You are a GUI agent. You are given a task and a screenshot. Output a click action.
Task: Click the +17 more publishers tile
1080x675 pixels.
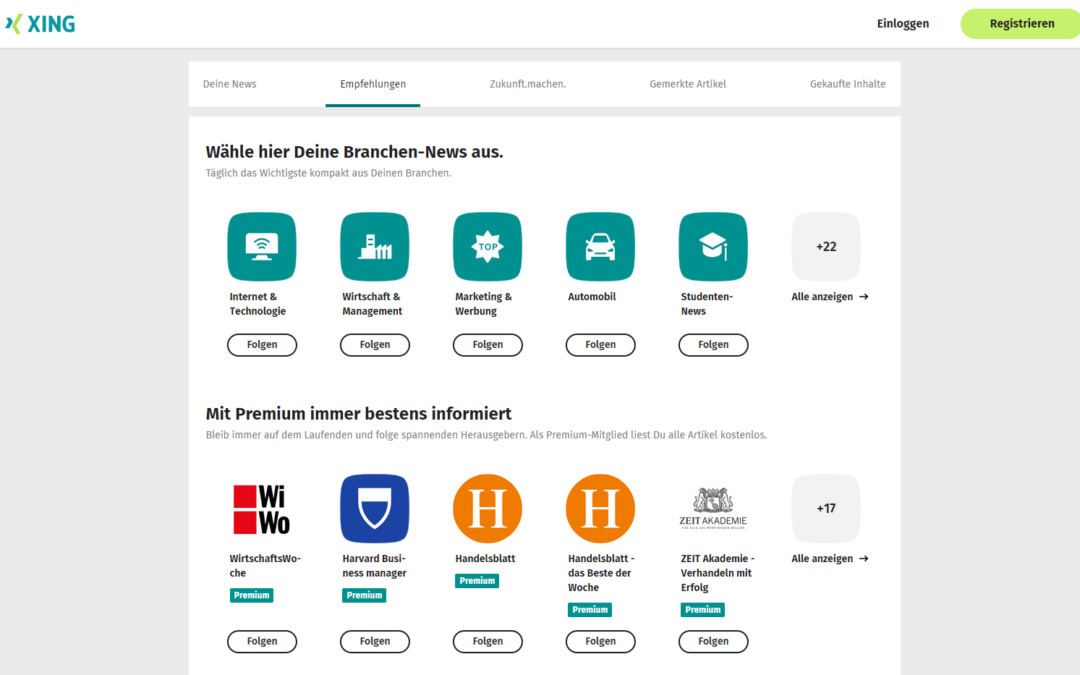click(826, 508)
